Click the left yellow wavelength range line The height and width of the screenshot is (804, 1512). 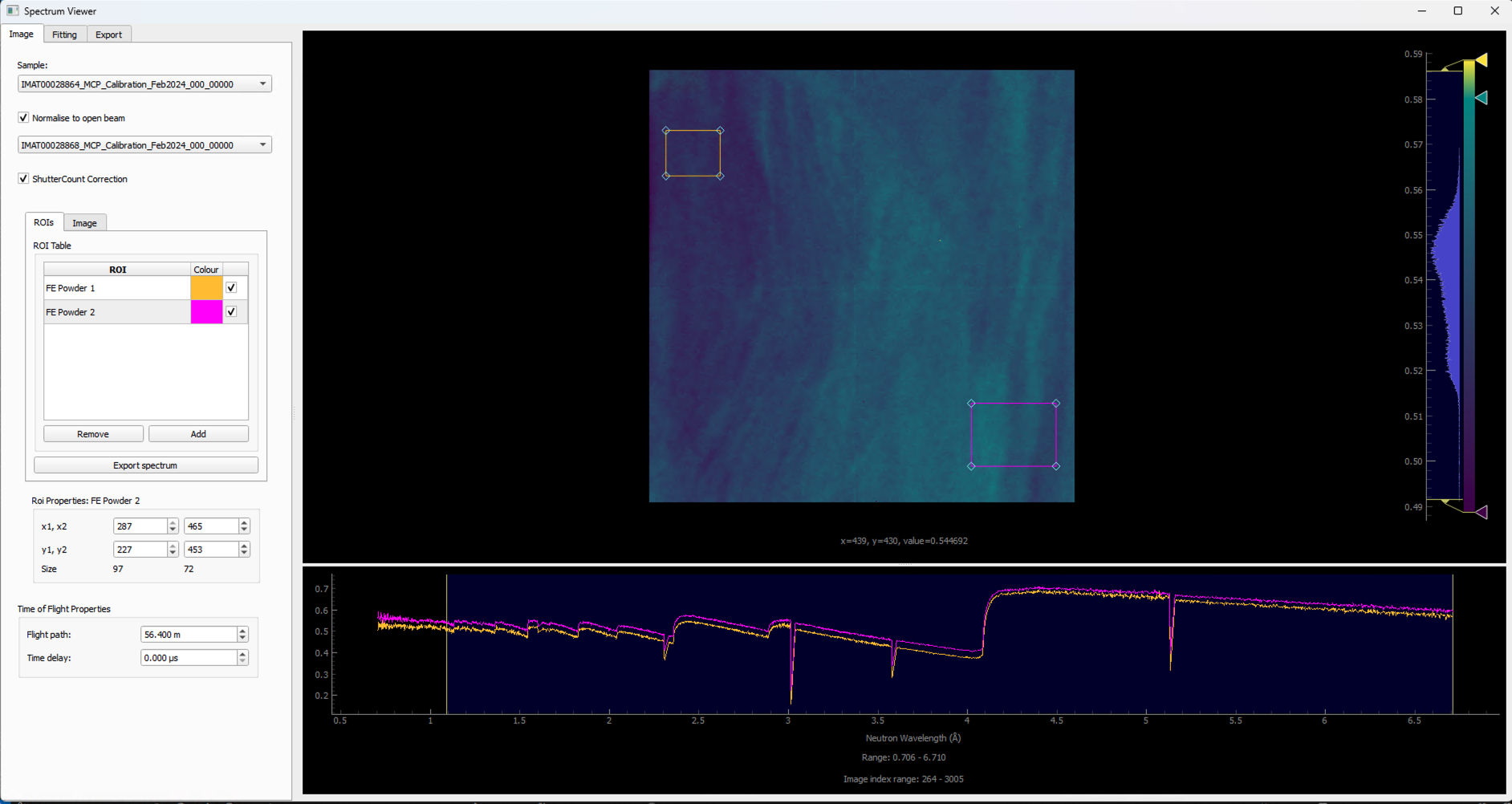446,644
